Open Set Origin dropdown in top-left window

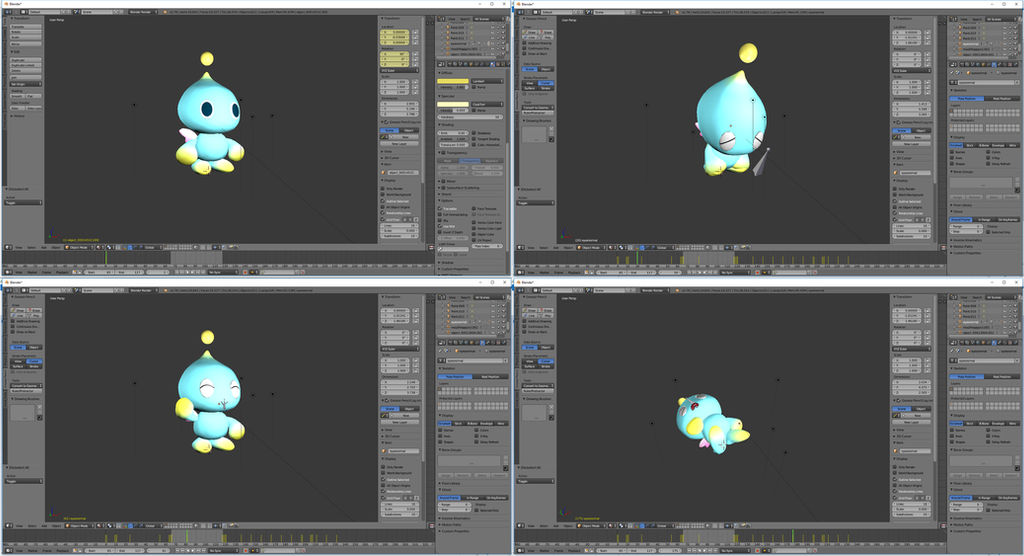point(25,84)
